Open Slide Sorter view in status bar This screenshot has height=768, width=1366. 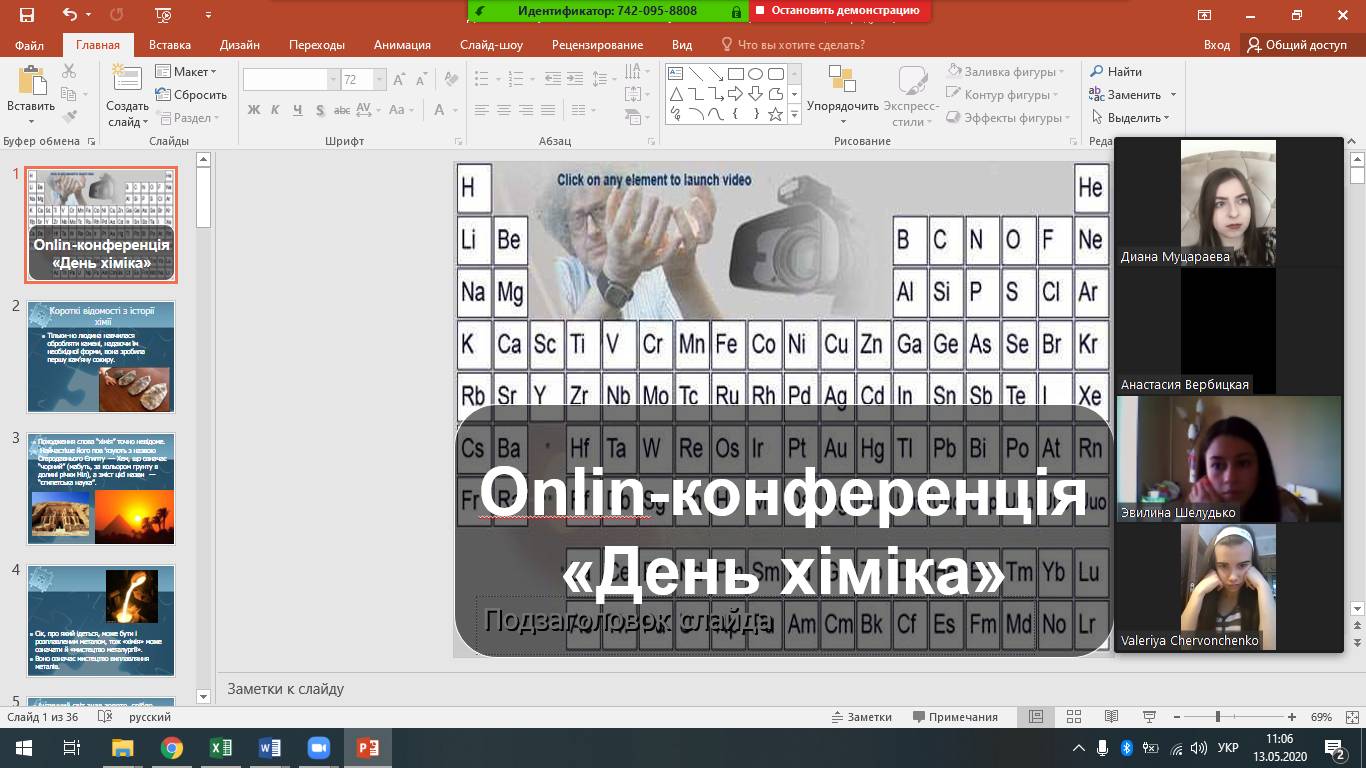coord(1074,717)
